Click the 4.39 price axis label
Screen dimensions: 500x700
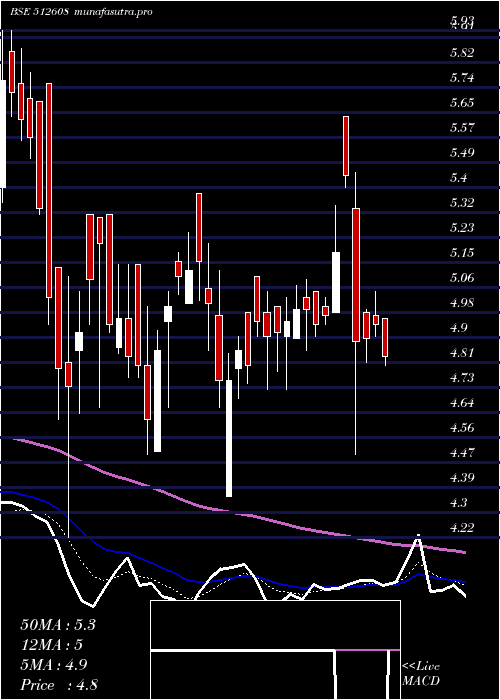[x=462, y=478]
